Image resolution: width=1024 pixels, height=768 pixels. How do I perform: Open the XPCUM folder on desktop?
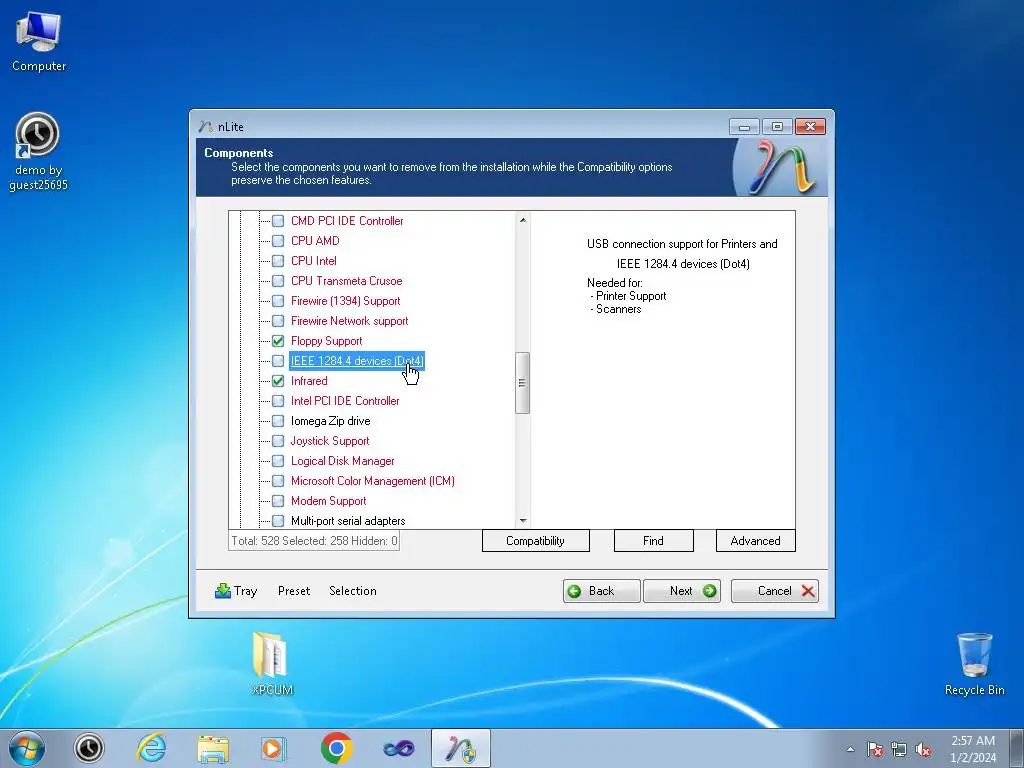tap(272, 664)
